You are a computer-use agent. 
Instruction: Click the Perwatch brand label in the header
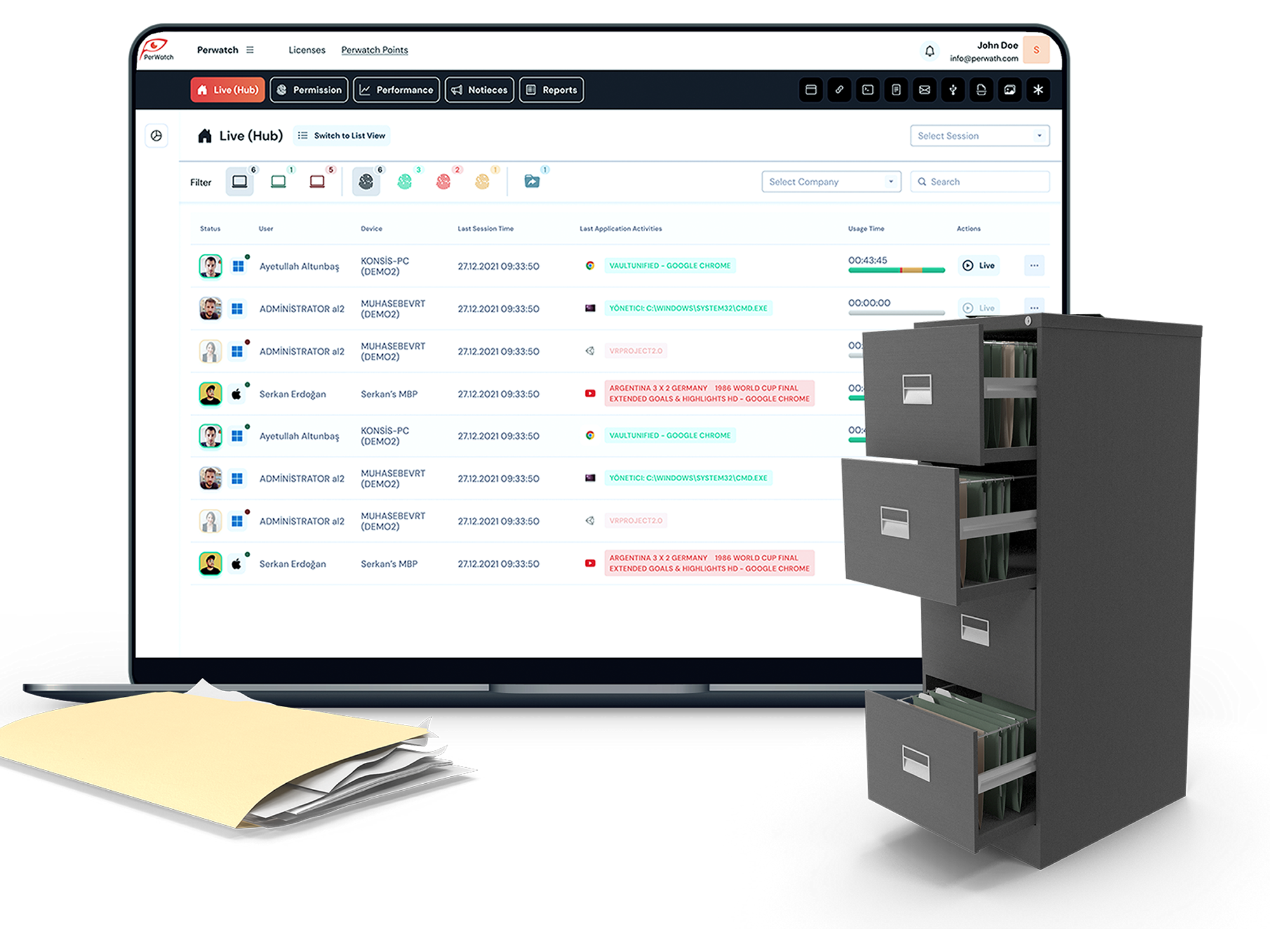(217, 50)
